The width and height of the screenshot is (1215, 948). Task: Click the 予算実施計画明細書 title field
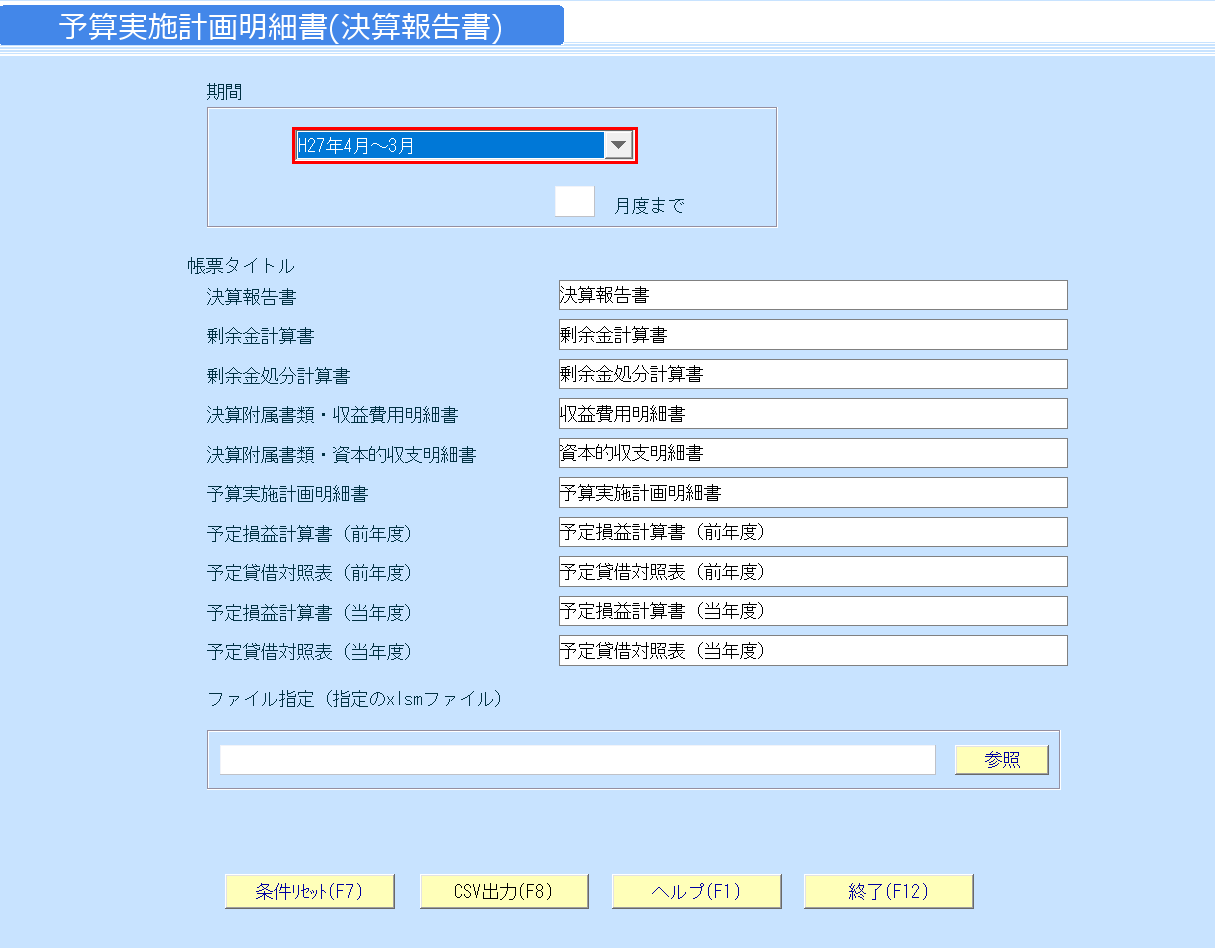point(810,492)
